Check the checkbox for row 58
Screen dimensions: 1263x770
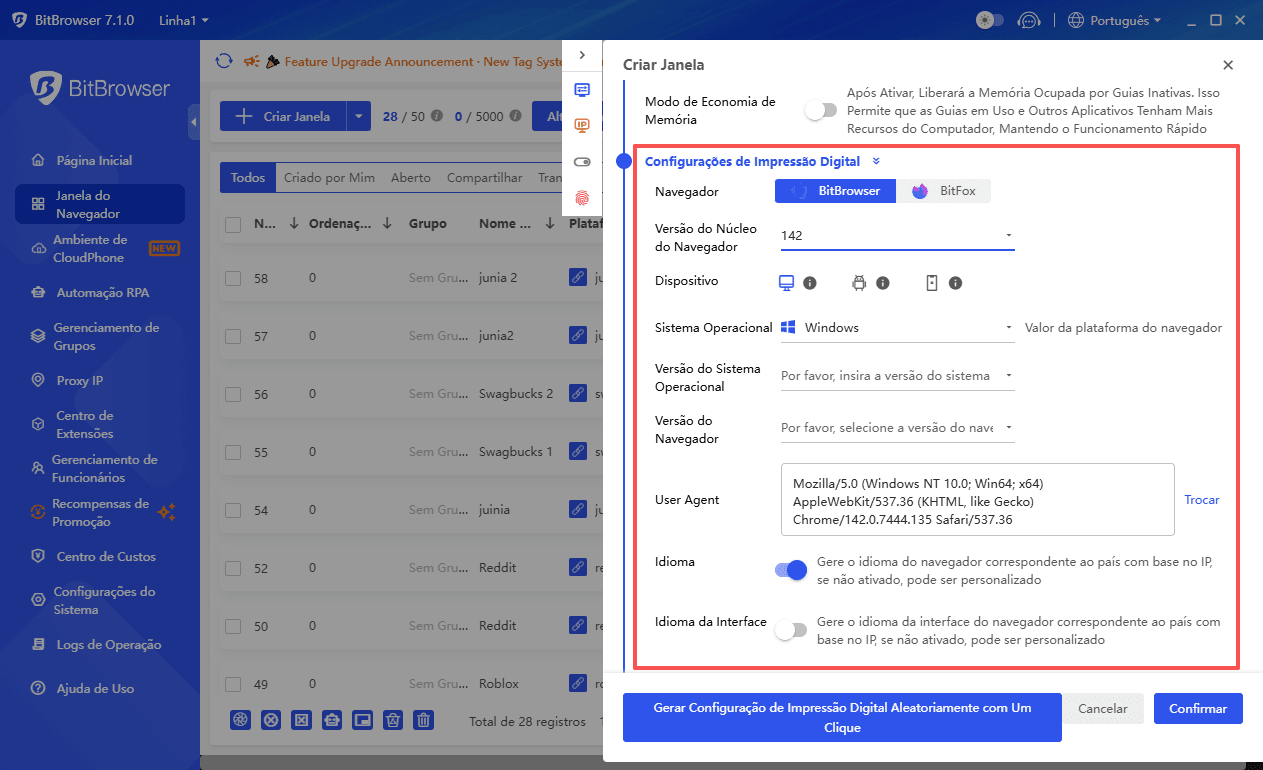point(233,278)
